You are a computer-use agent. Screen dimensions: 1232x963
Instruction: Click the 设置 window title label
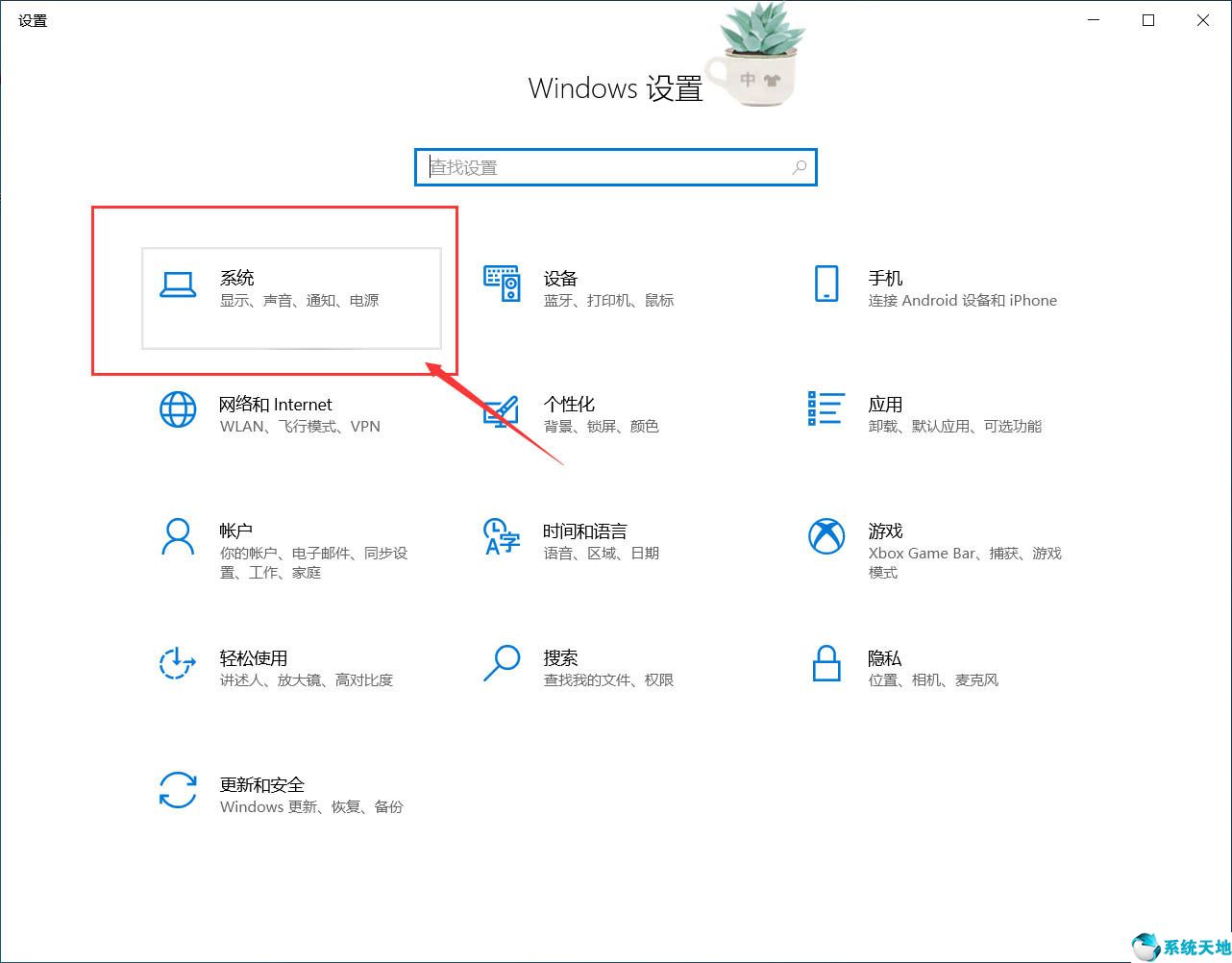[32, 20]
